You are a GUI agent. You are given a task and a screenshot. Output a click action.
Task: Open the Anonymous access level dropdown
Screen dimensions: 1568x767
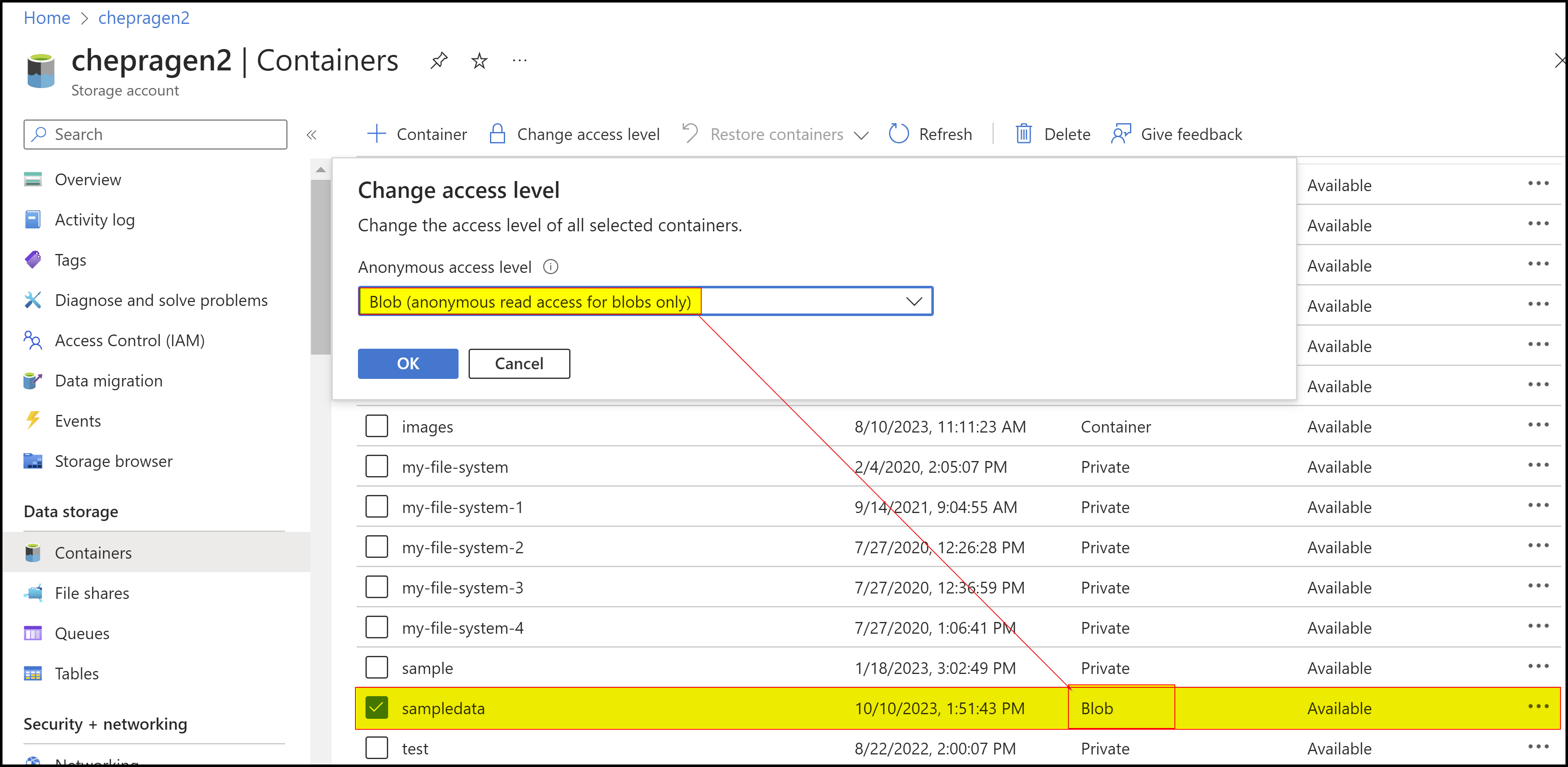pyautogui.click(x=914, y=301)
